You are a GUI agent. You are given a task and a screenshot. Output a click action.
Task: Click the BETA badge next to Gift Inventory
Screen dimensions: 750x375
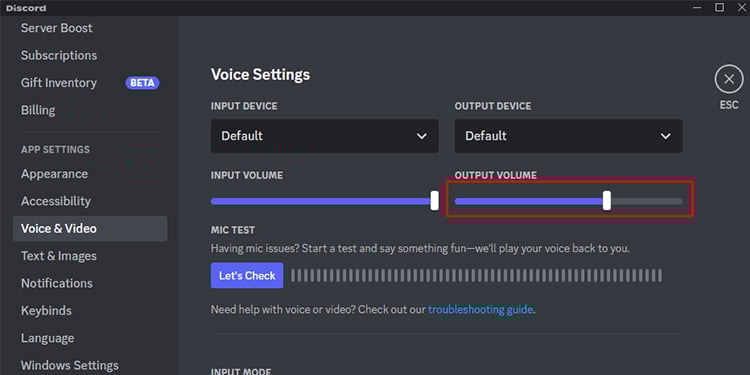(142, 83)
